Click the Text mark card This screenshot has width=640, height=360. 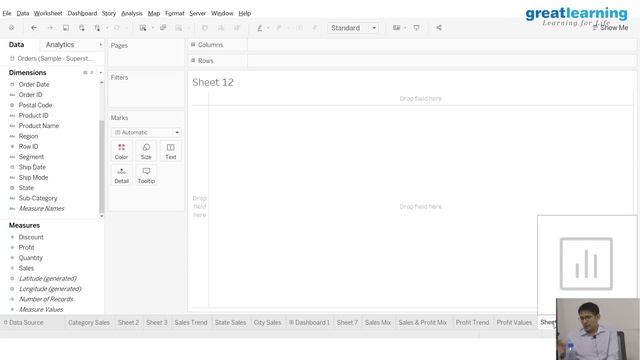(x=171, y=151)
